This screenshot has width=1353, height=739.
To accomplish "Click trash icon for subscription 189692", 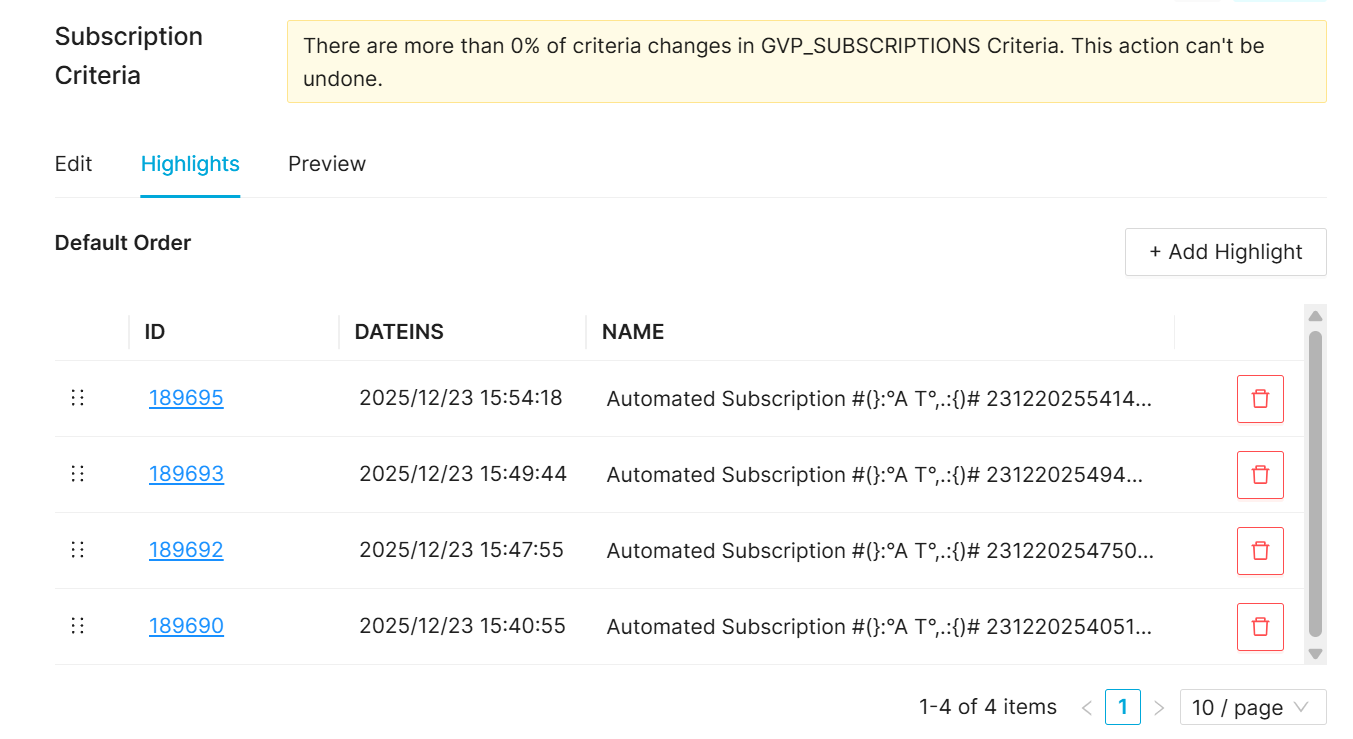I will [1260, 551].
